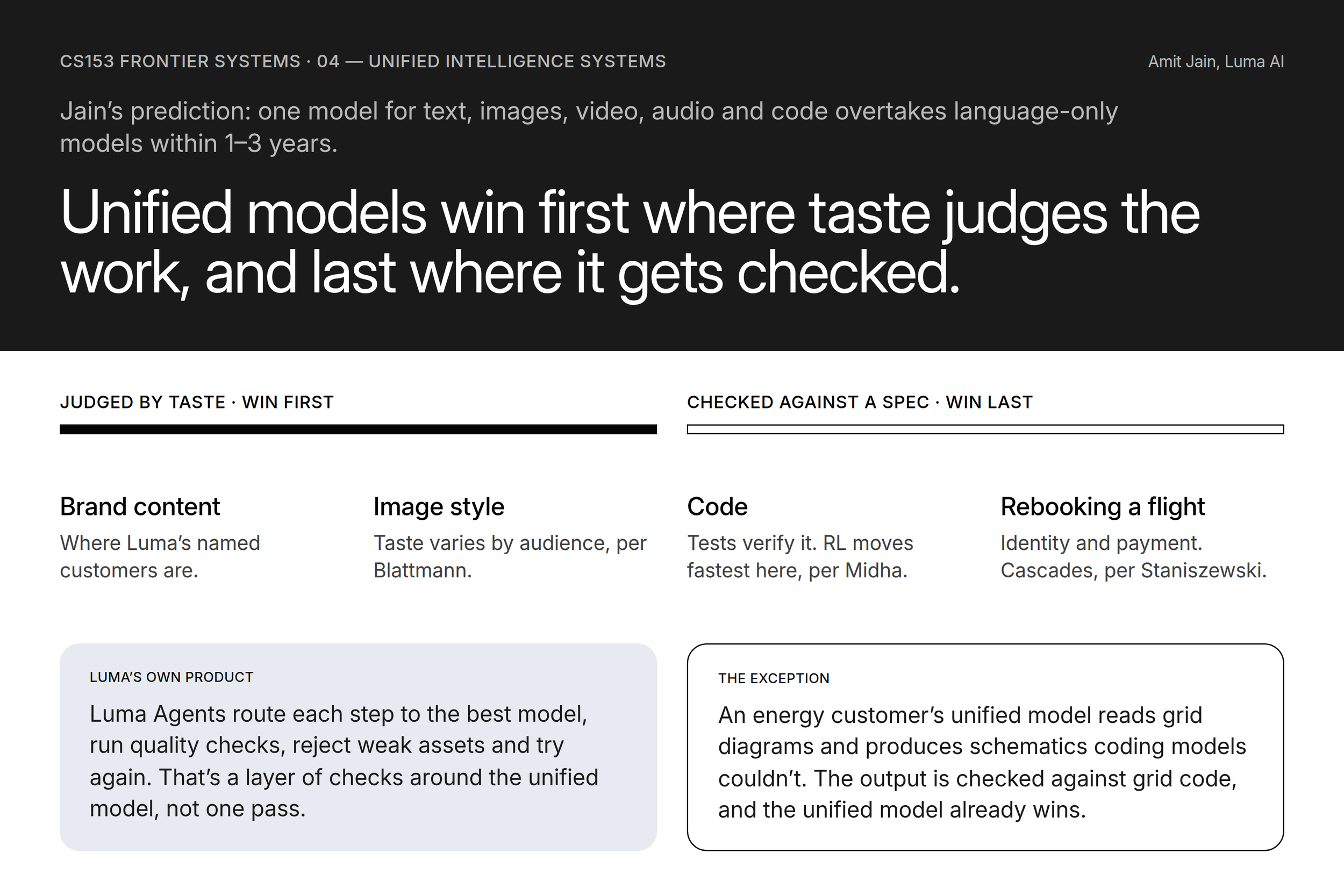Click the Luma Agents paragraph in the gray card
This screenshot has height=896, width=1344.
click(344, 761)
